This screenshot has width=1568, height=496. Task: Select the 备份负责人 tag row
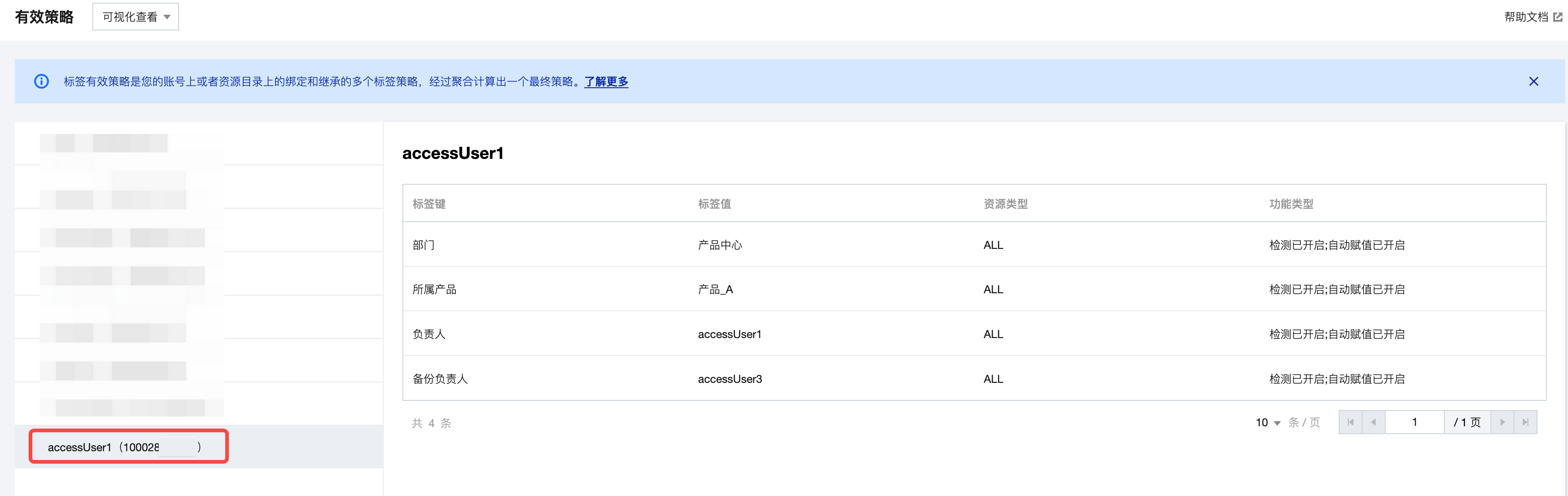[x=440, y=379]
